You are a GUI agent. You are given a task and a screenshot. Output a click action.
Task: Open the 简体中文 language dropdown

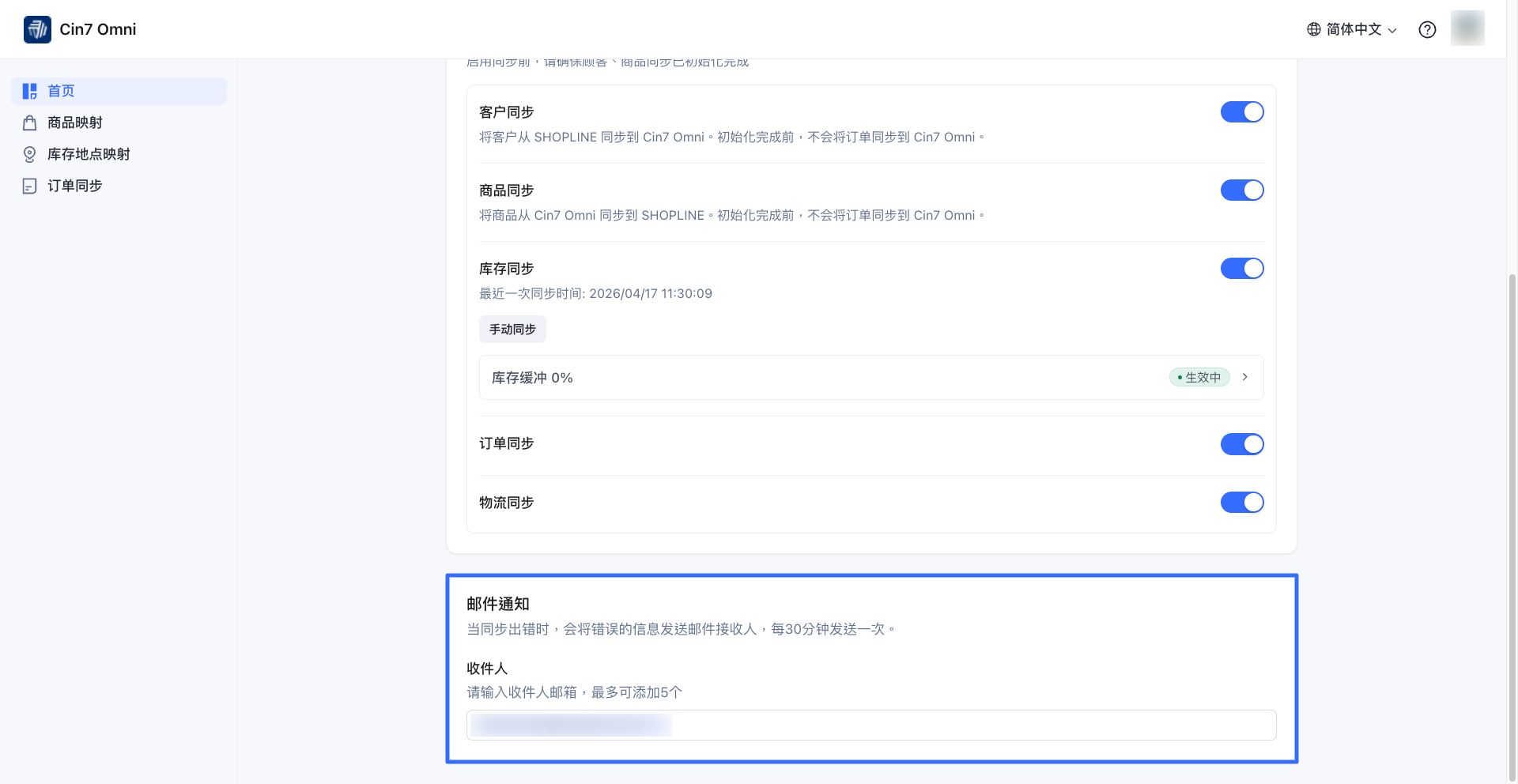click(1352, 29)
